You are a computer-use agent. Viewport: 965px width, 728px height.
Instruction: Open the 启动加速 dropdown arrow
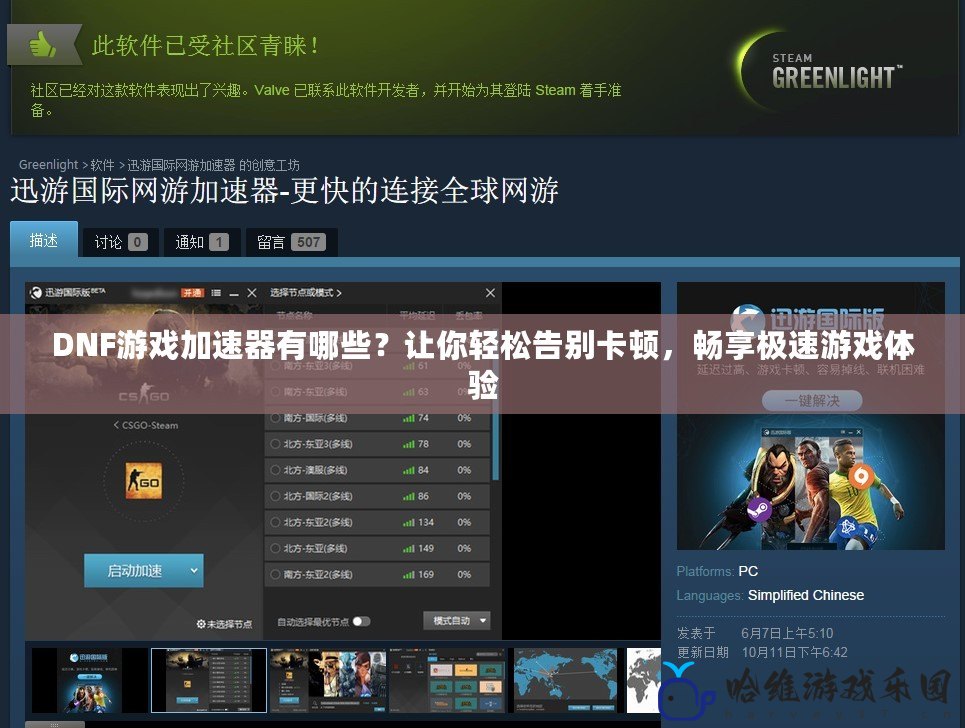[194, 570]
